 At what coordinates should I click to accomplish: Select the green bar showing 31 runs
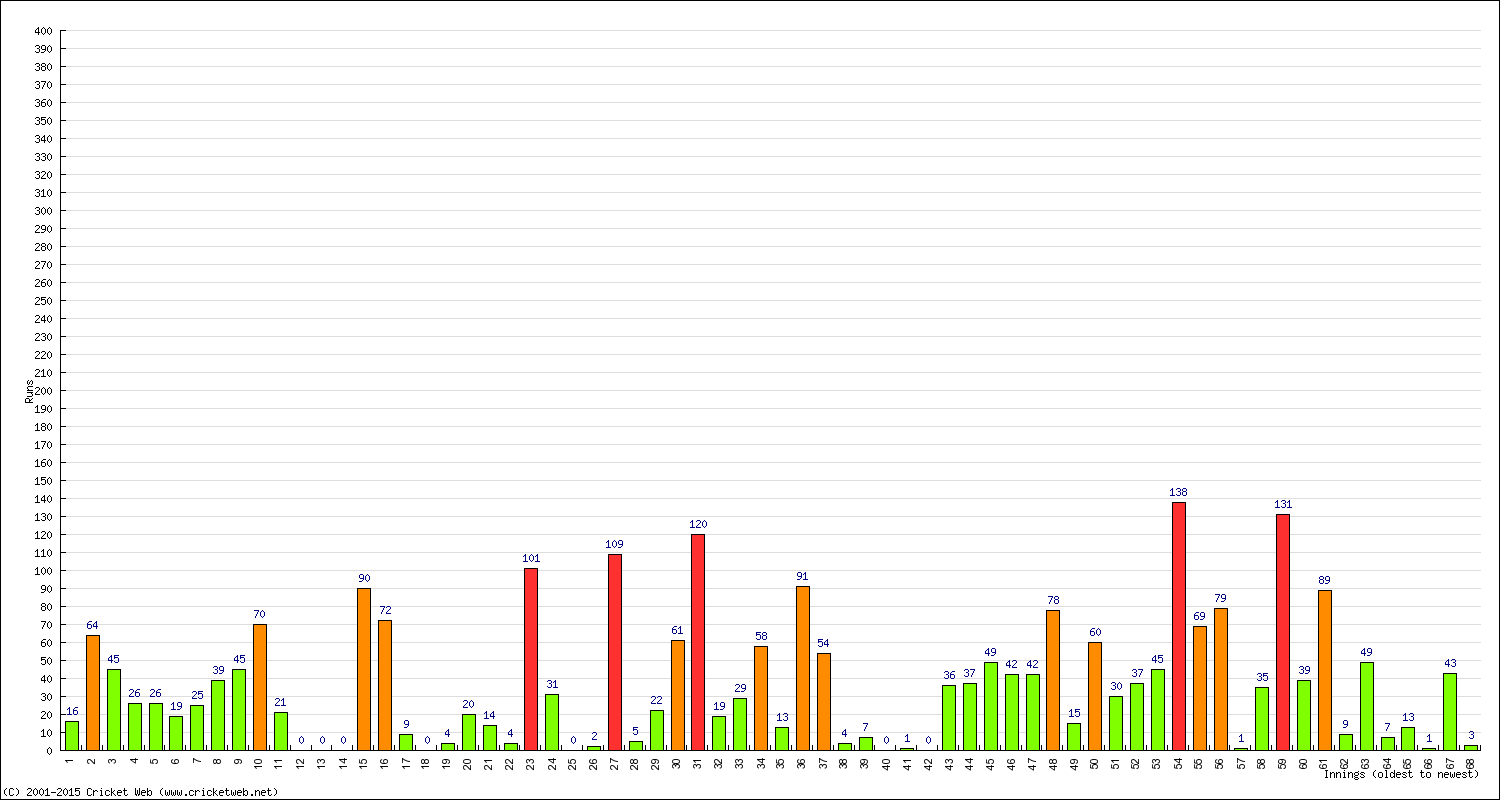click(x=552, y=722)
